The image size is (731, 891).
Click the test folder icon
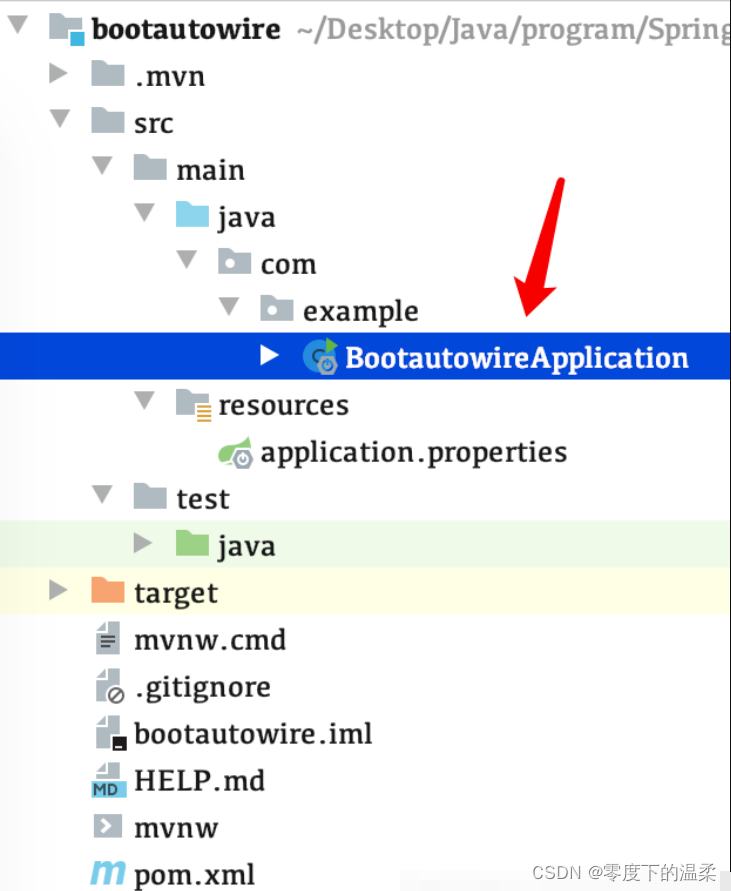click(150, 497)
